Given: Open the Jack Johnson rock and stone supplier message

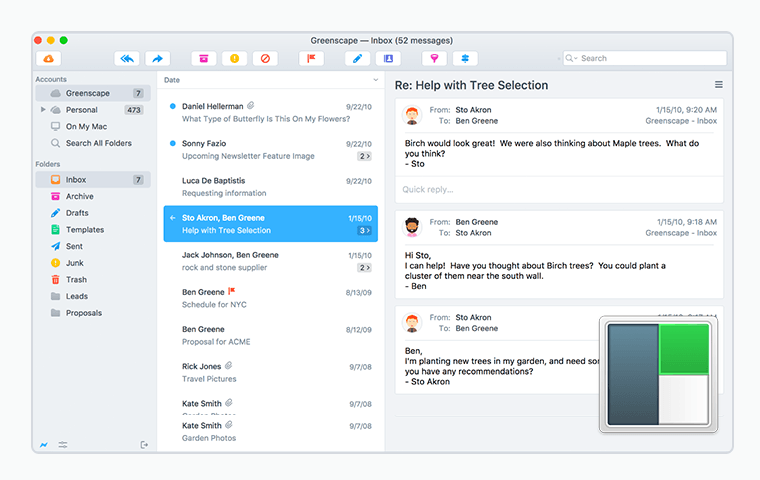Looking at the screenshot, I should tap(270, 261).
